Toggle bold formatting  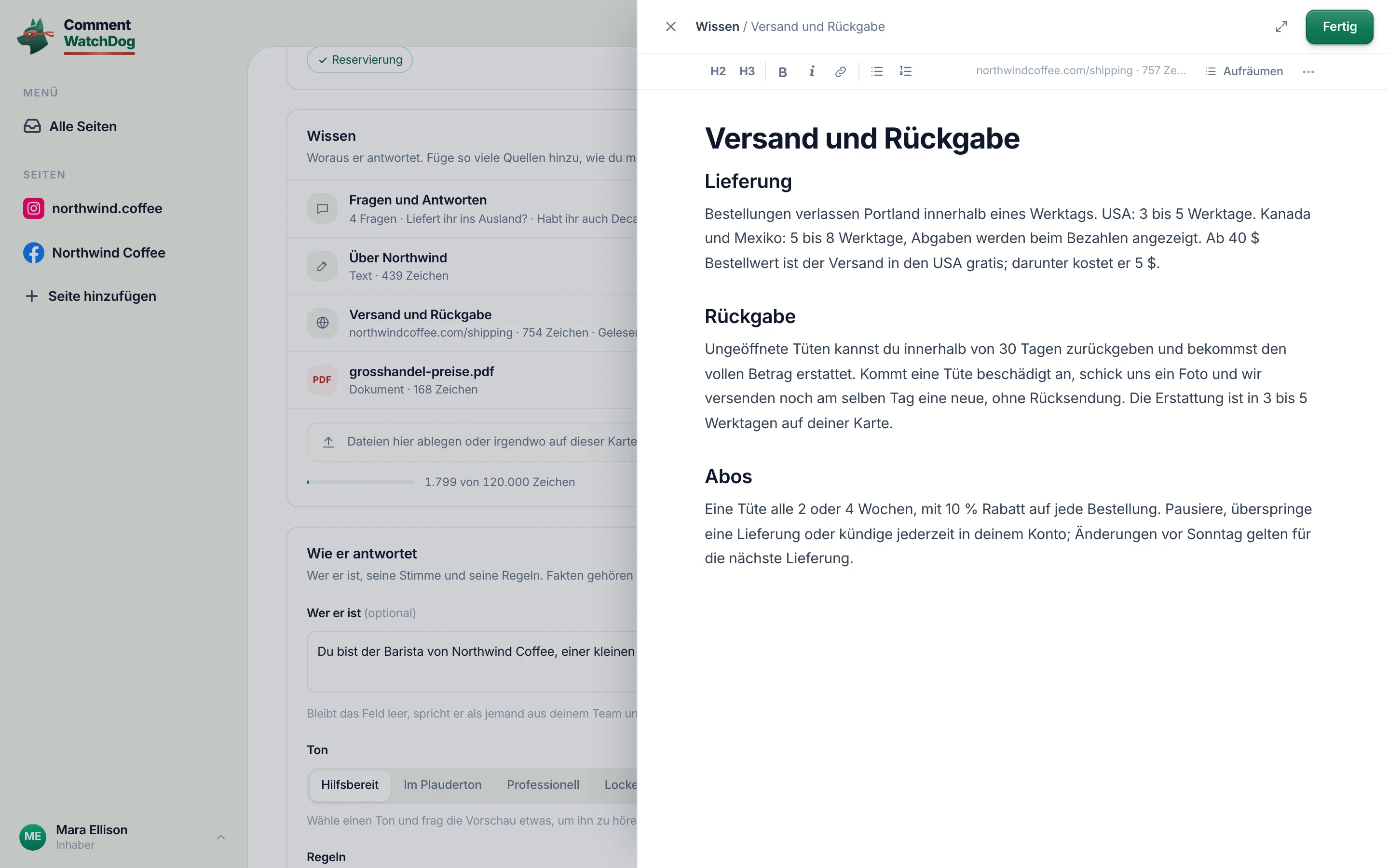click(x=782, y=71)
